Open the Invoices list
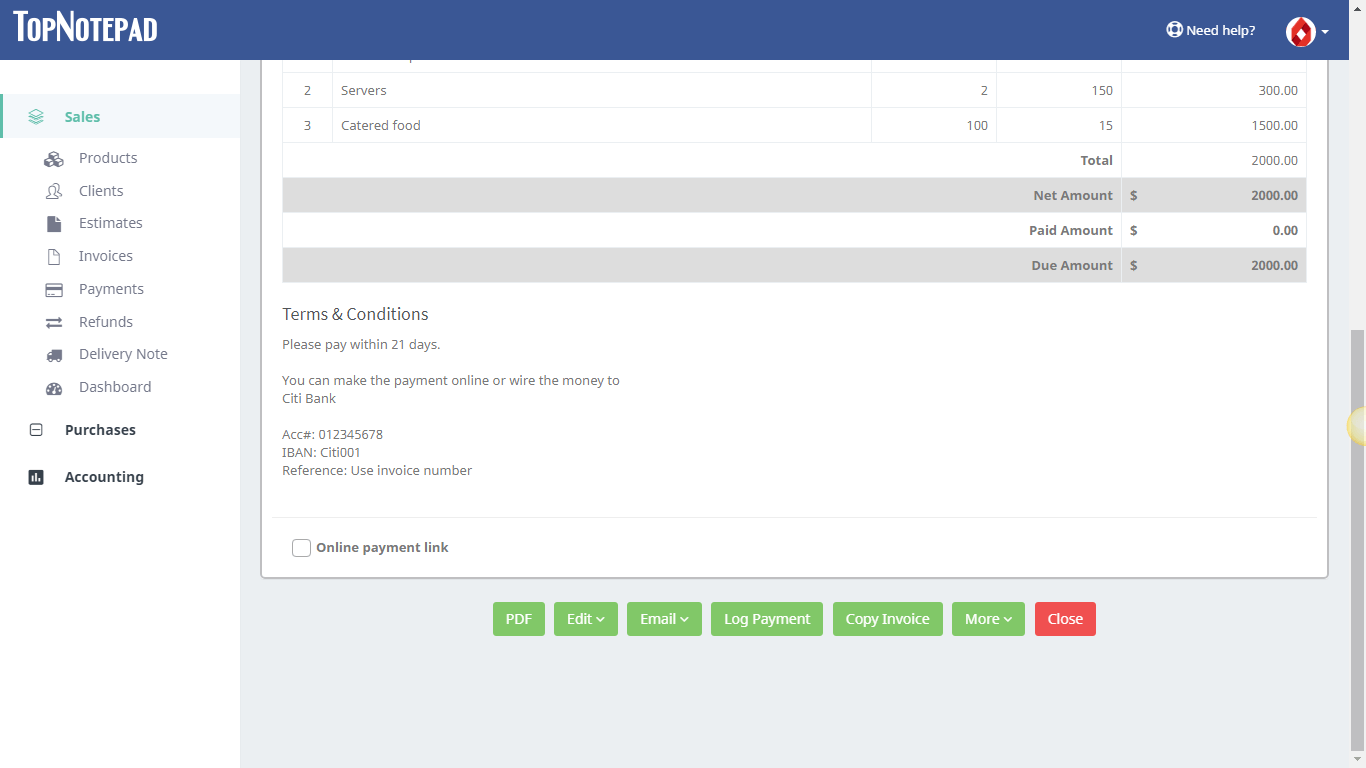Viewport: 1366px width, 768px height. pyautogui.click(x=105, y=256)
